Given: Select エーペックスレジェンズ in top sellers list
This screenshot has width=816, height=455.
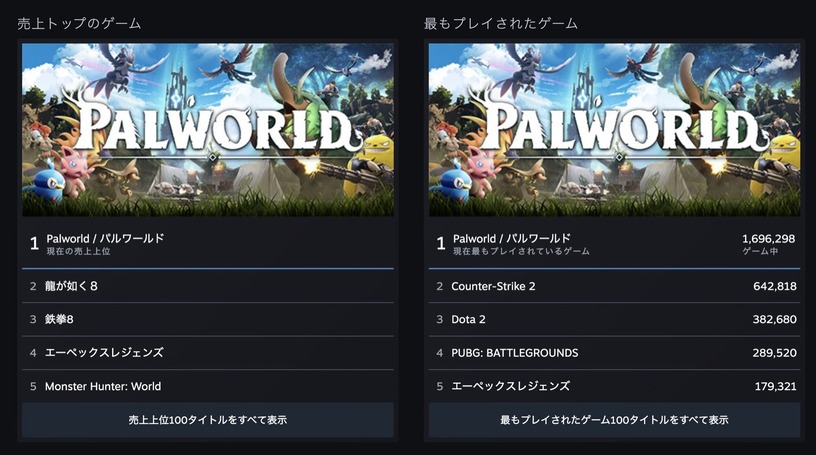Looking at the screenshot, I should coord(208,352).
